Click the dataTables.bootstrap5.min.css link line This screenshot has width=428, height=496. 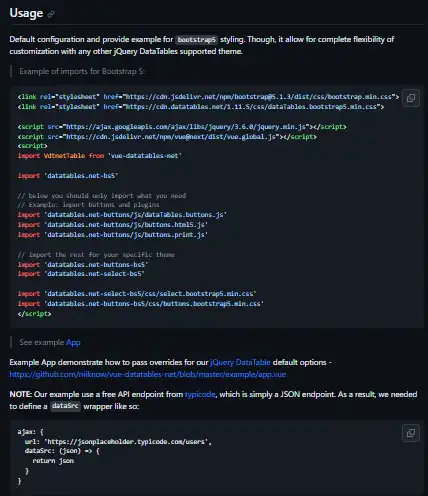[201, 107]
